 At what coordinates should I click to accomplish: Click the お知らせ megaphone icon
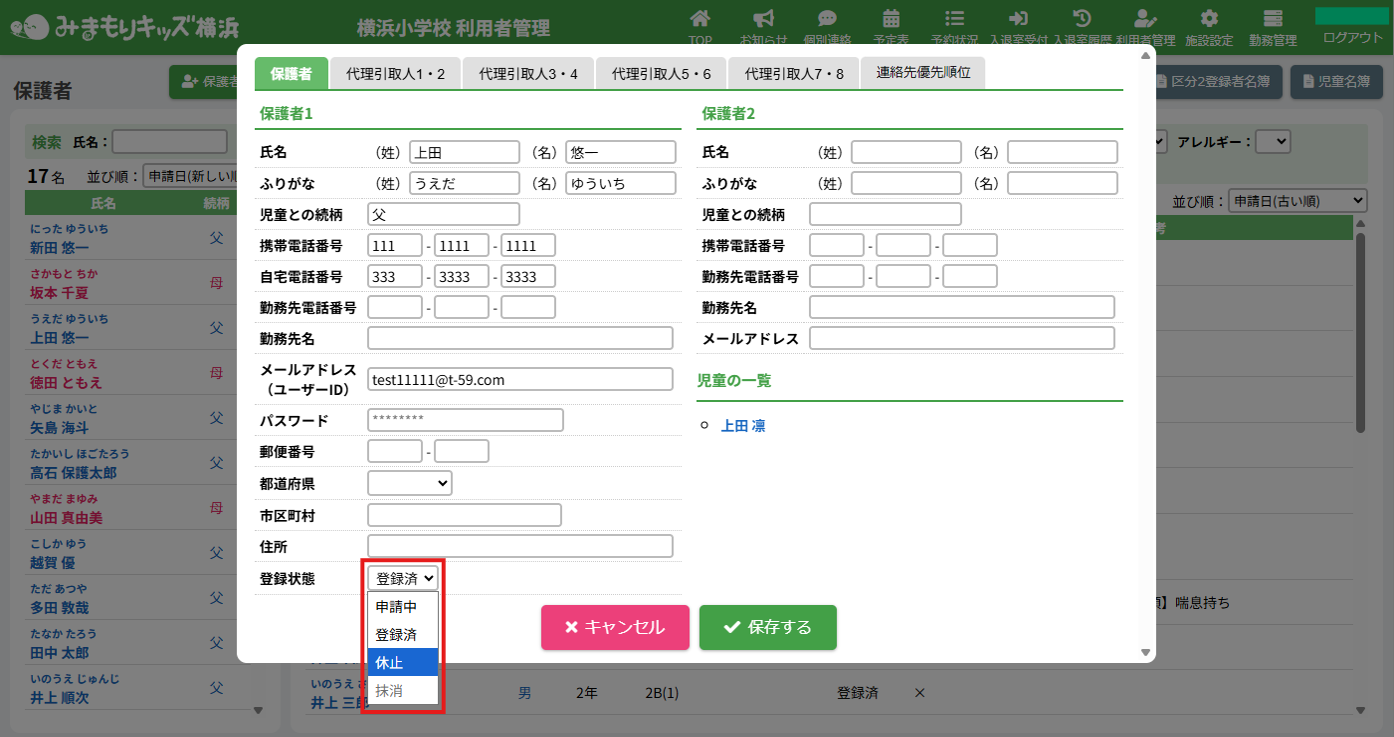[x=763, y=20]
